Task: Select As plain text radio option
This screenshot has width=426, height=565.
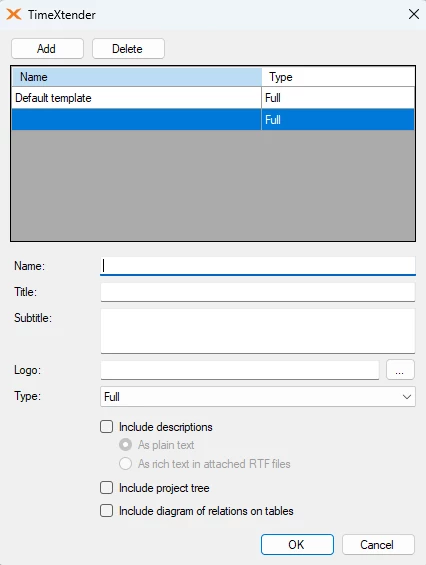Action: pyautogui.click(x=125, y=445)
